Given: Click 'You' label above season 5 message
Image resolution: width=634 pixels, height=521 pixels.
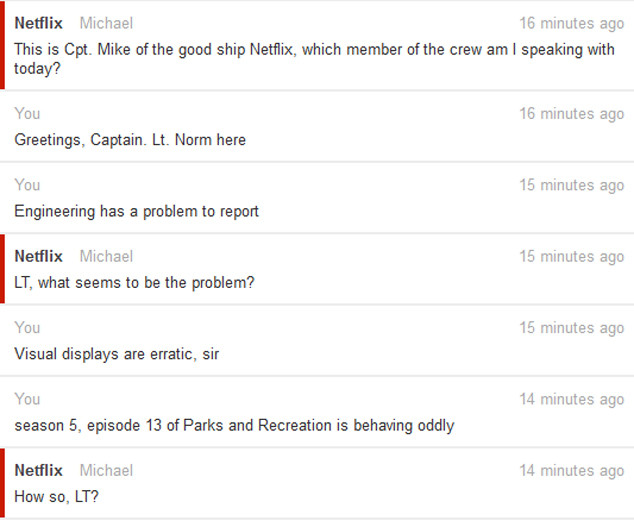Looking at the screenshot, I should [27, 399].
